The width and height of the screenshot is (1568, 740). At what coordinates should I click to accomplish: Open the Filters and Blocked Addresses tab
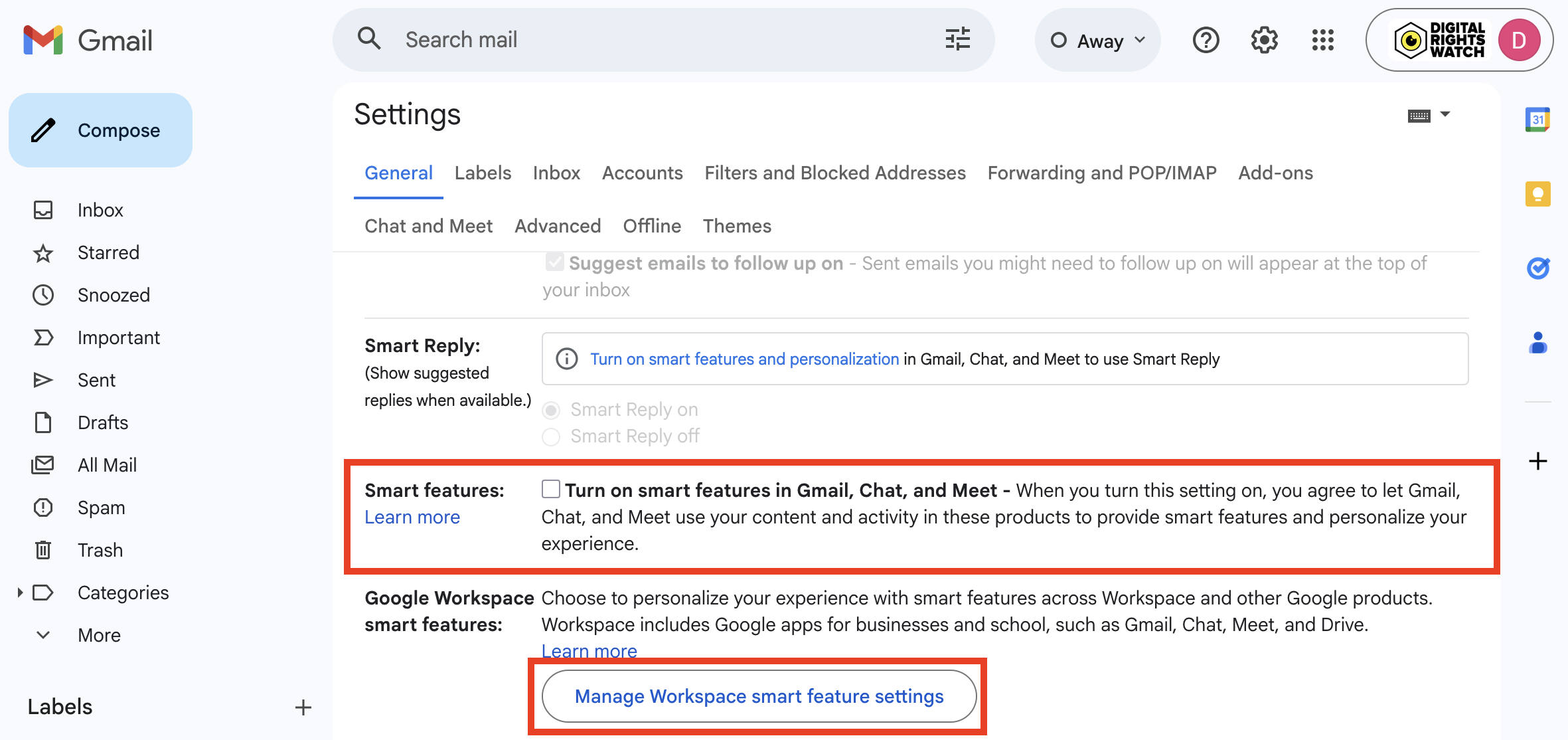834,173
